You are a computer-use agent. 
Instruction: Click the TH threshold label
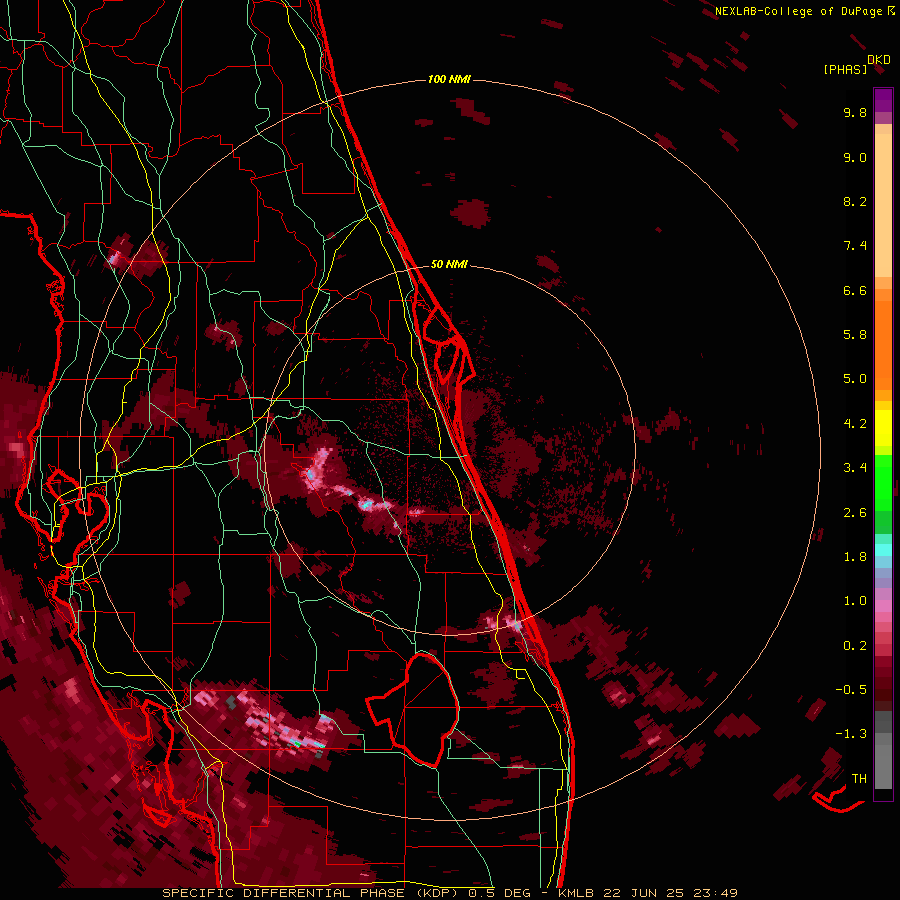pos(859,779)
